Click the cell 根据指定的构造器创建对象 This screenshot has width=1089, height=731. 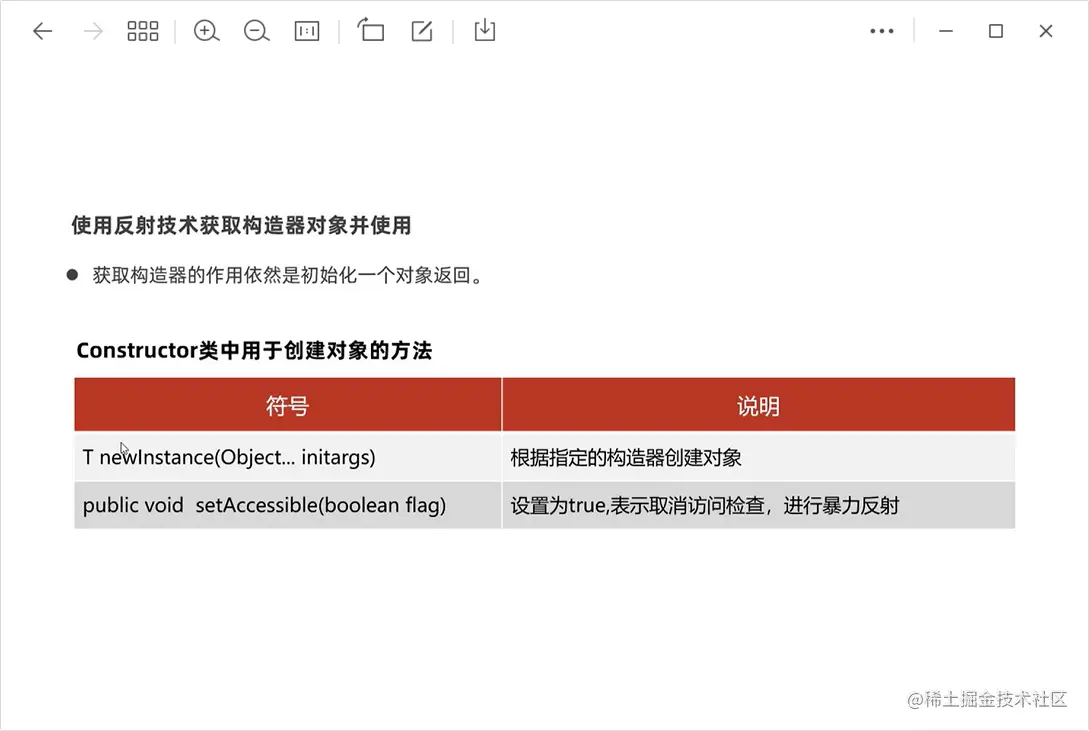(758, 457)
